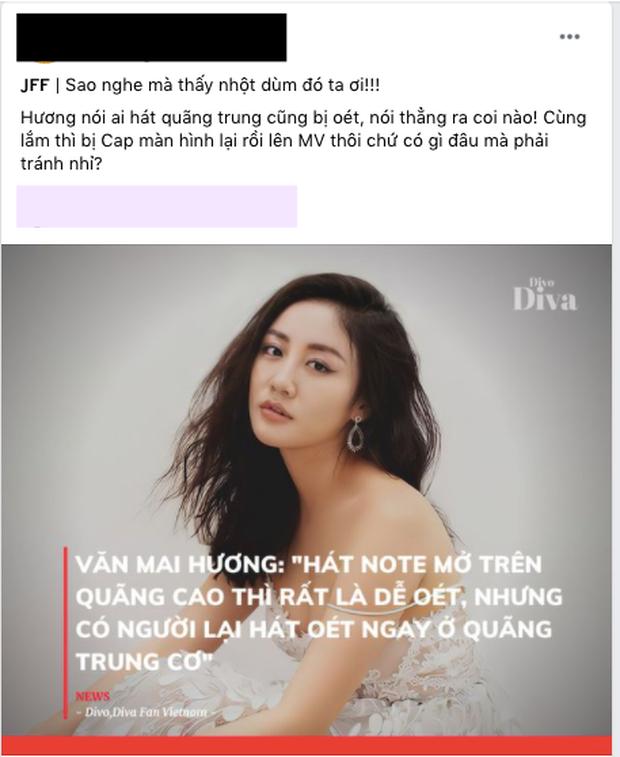Click the 'TRUNG CƠ' last headline line
Screen dimensions: 620x757
144,661
